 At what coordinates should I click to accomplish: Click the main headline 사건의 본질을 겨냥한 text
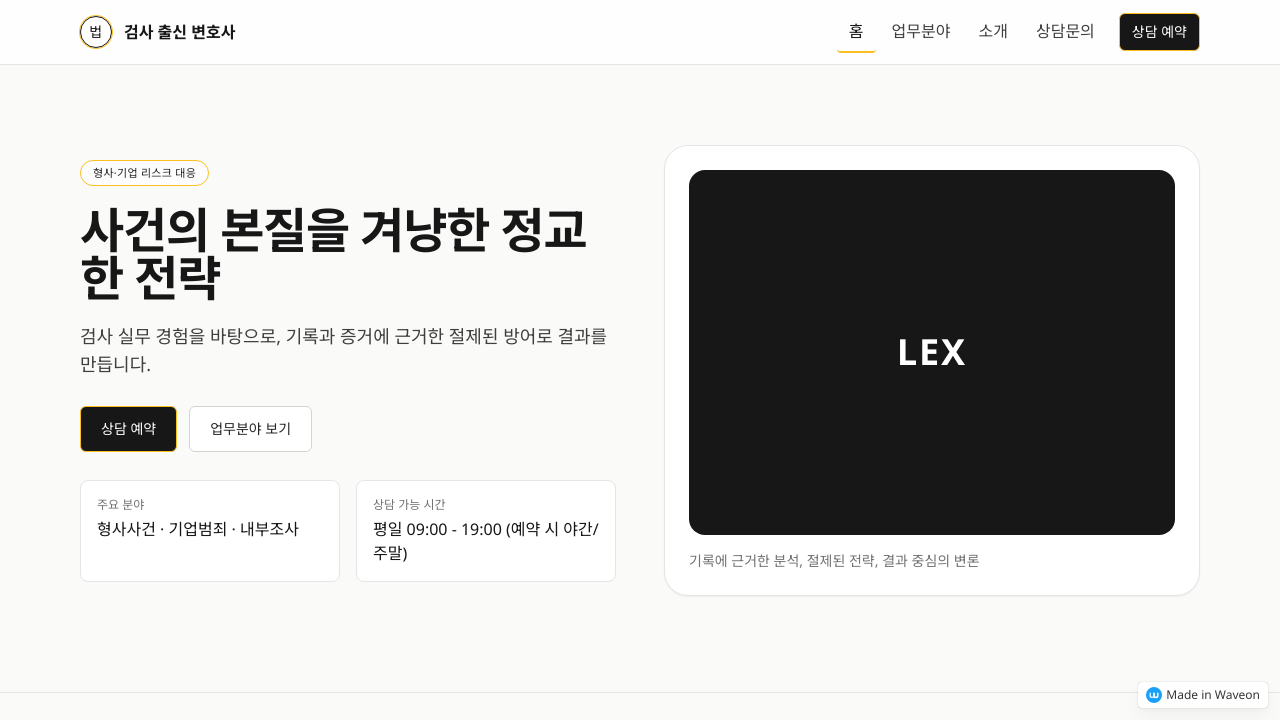pos(333,231)
